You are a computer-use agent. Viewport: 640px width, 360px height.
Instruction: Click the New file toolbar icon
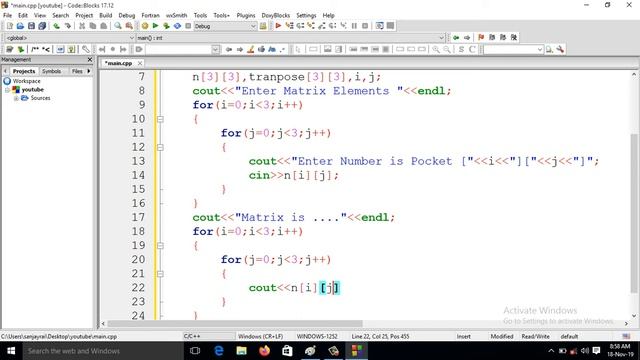point(9,26)
